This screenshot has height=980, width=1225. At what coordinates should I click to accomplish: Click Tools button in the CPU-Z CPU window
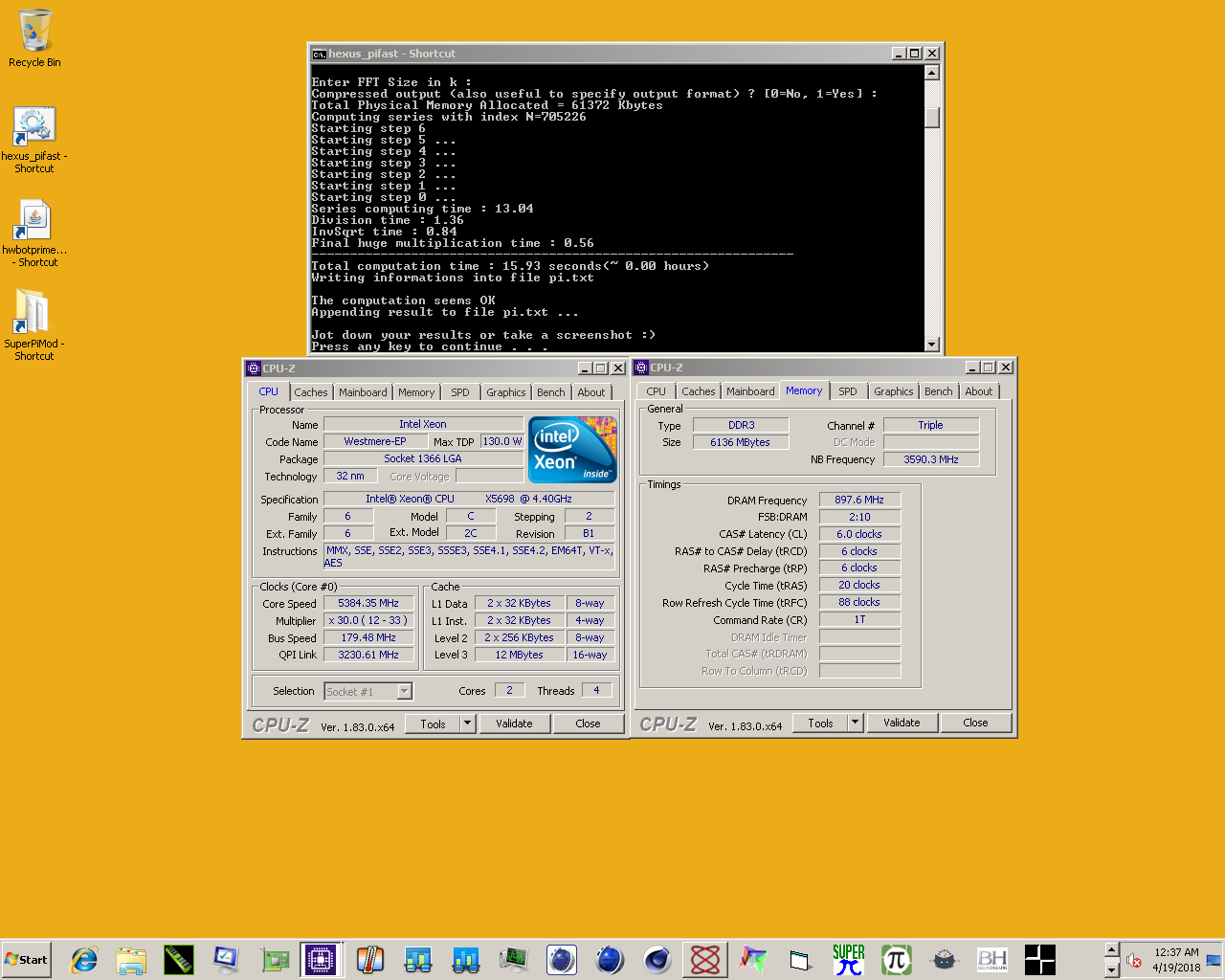434,724
